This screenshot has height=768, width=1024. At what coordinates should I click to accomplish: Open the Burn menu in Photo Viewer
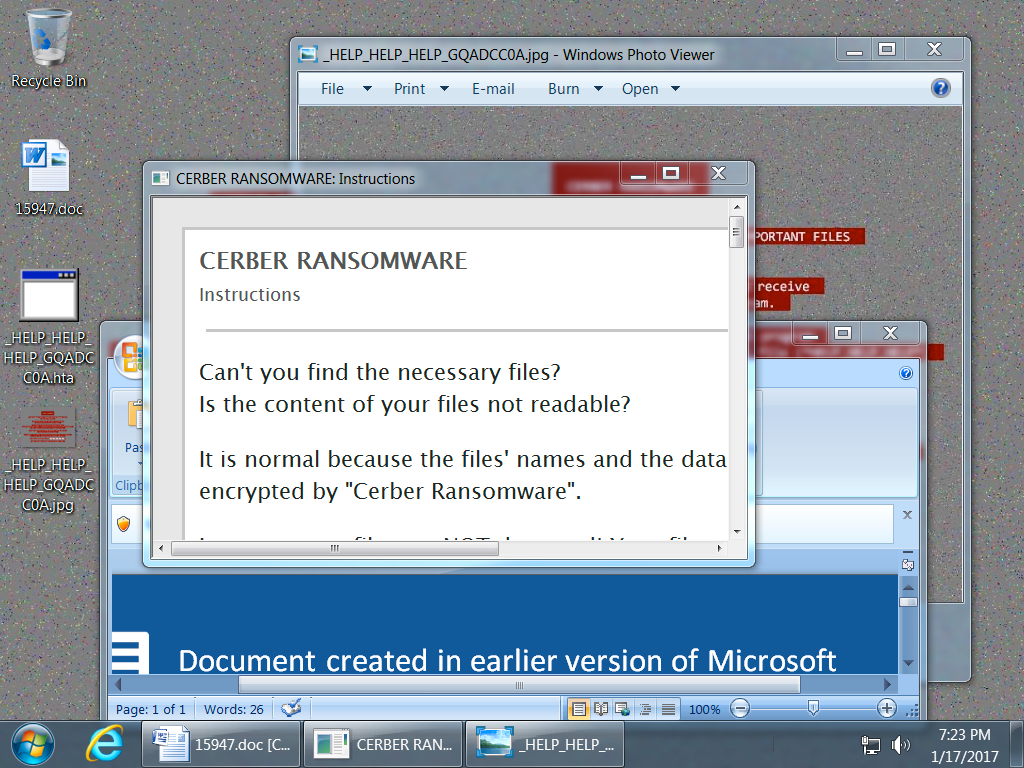click(x=563, y=89)
